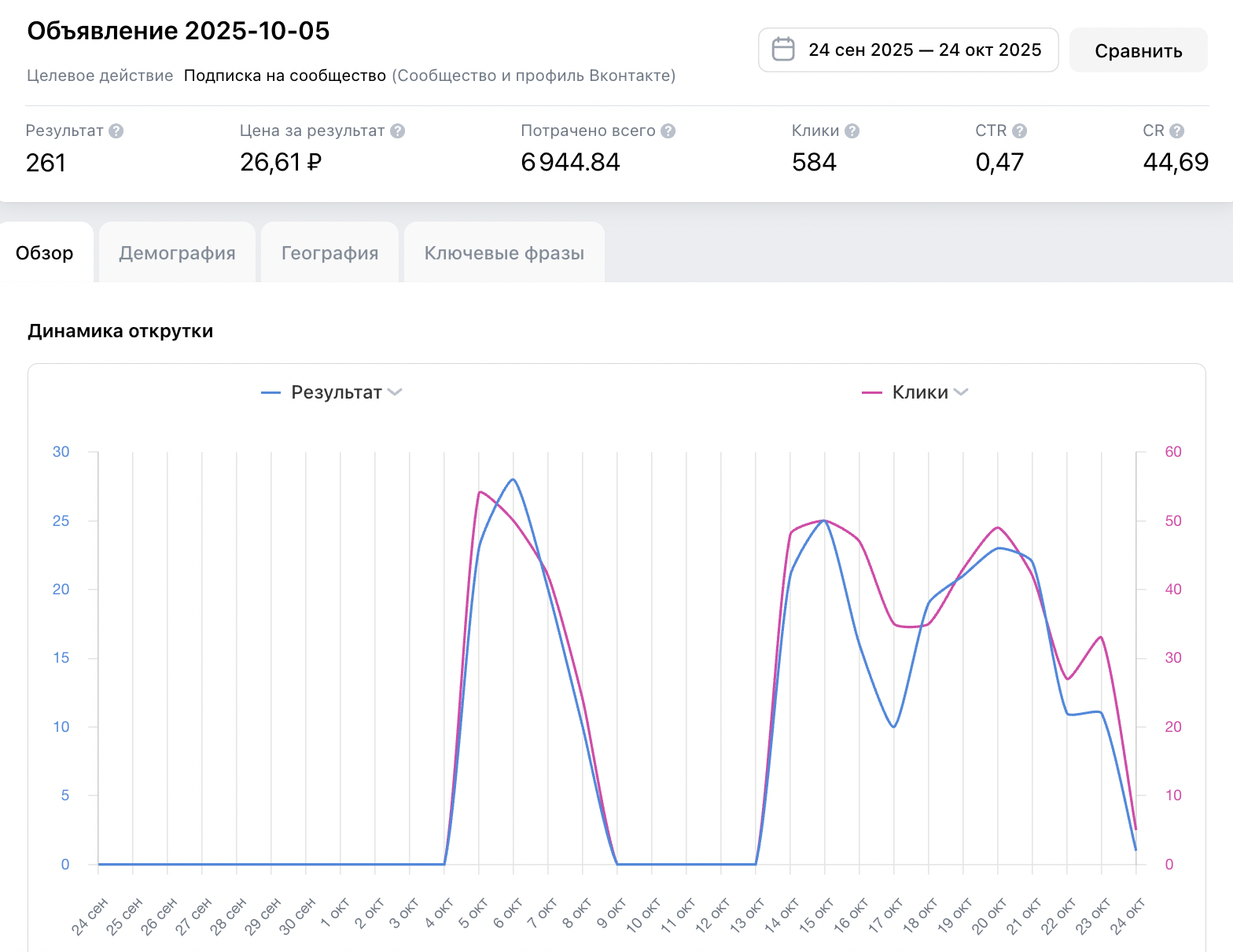This screenshot has width=1233, height=952.
Task: Open the Ключевые фразы tab
Action: [x=504, y=253]
